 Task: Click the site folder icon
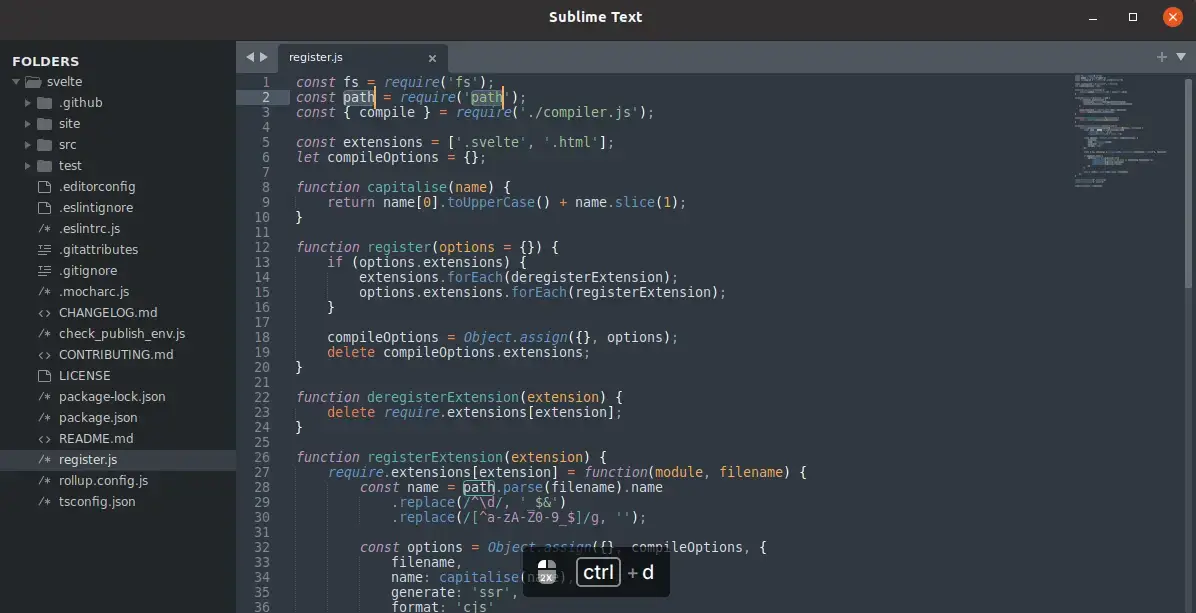tap(44, 124)
